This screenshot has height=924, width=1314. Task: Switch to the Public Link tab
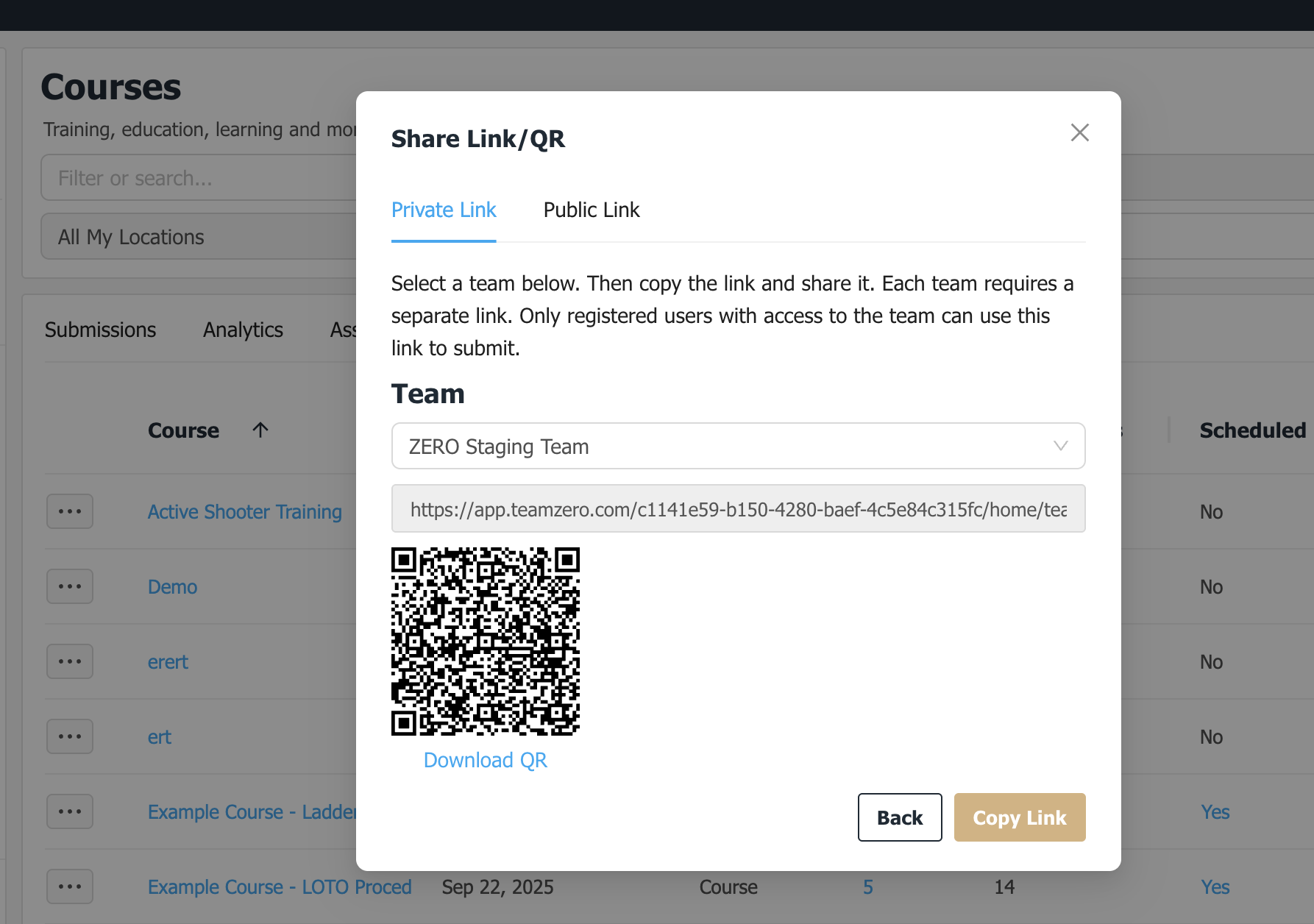pyautogui.click(x=592, y=210)
